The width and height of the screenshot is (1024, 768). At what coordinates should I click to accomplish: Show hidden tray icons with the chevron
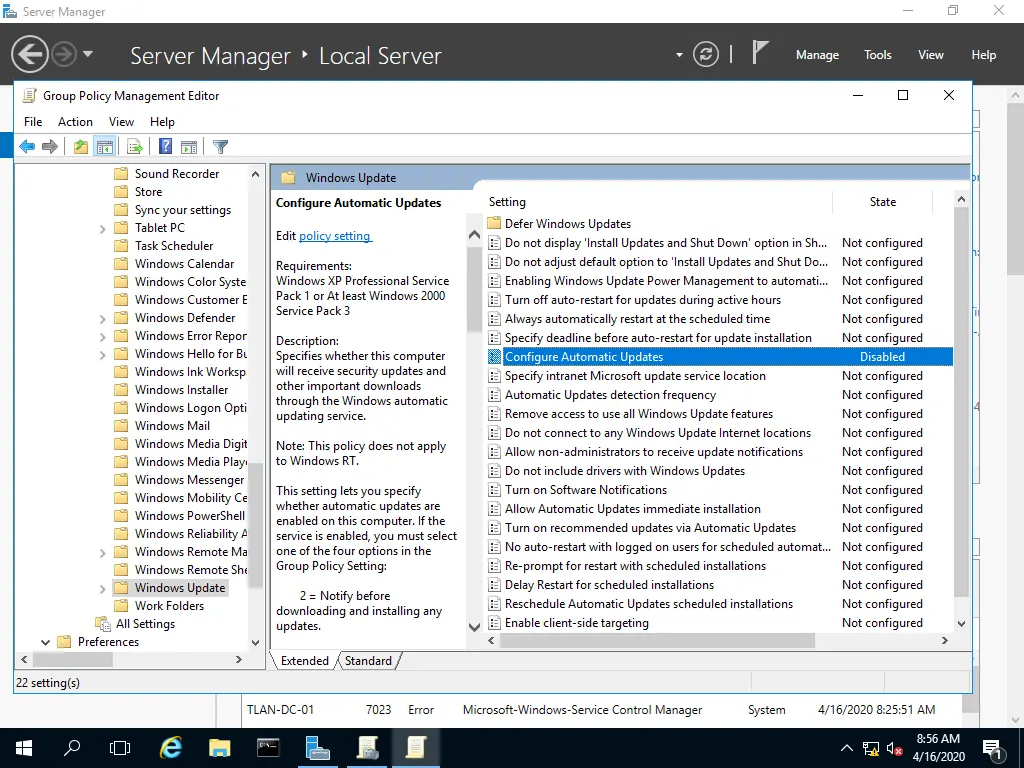(846, 748)
